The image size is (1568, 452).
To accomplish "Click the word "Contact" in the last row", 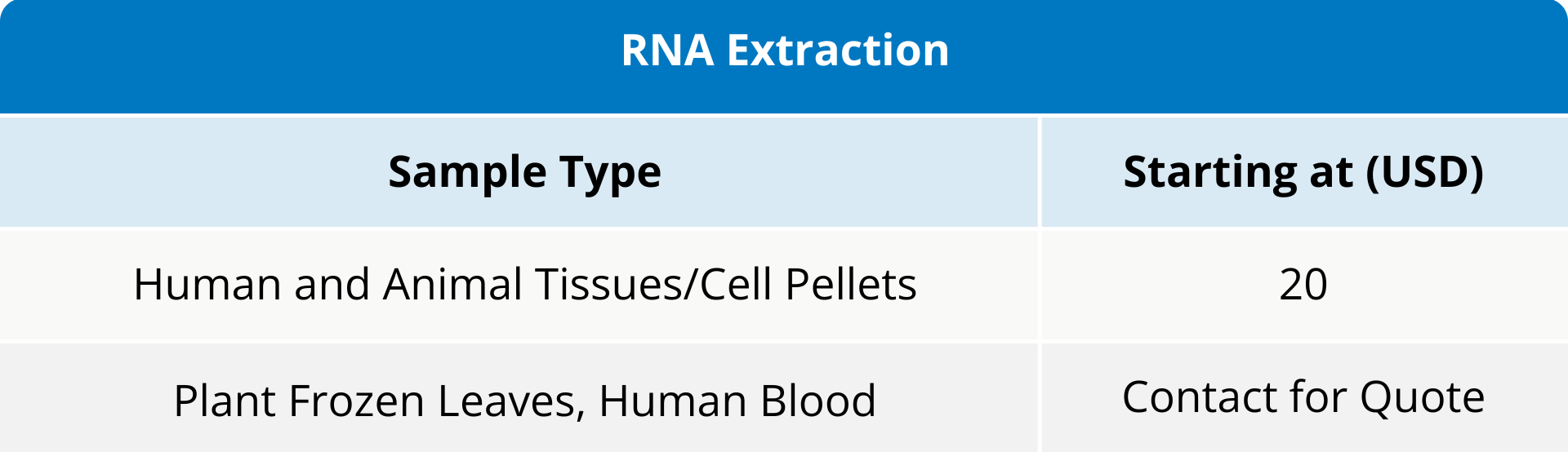I will [1199, 397].
